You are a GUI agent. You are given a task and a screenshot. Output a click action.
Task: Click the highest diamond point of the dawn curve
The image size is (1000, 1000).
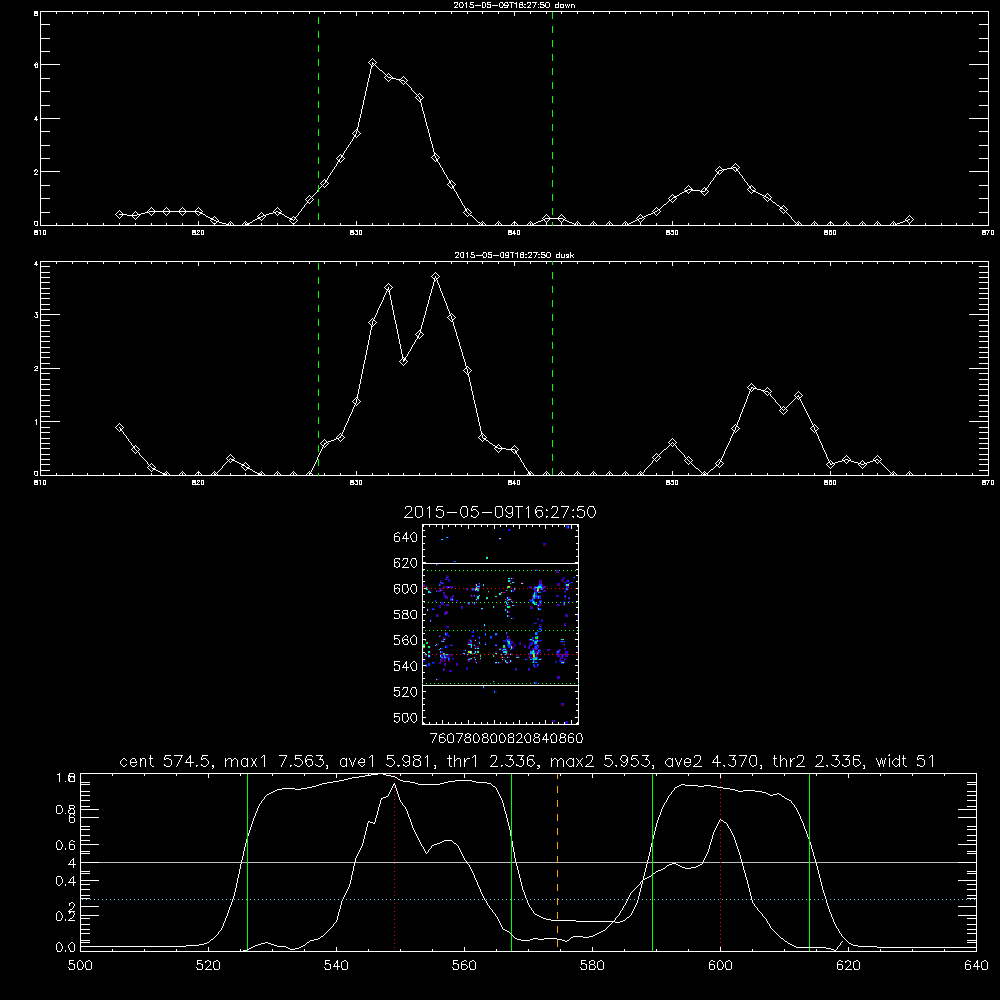click(x=372, y=62)
